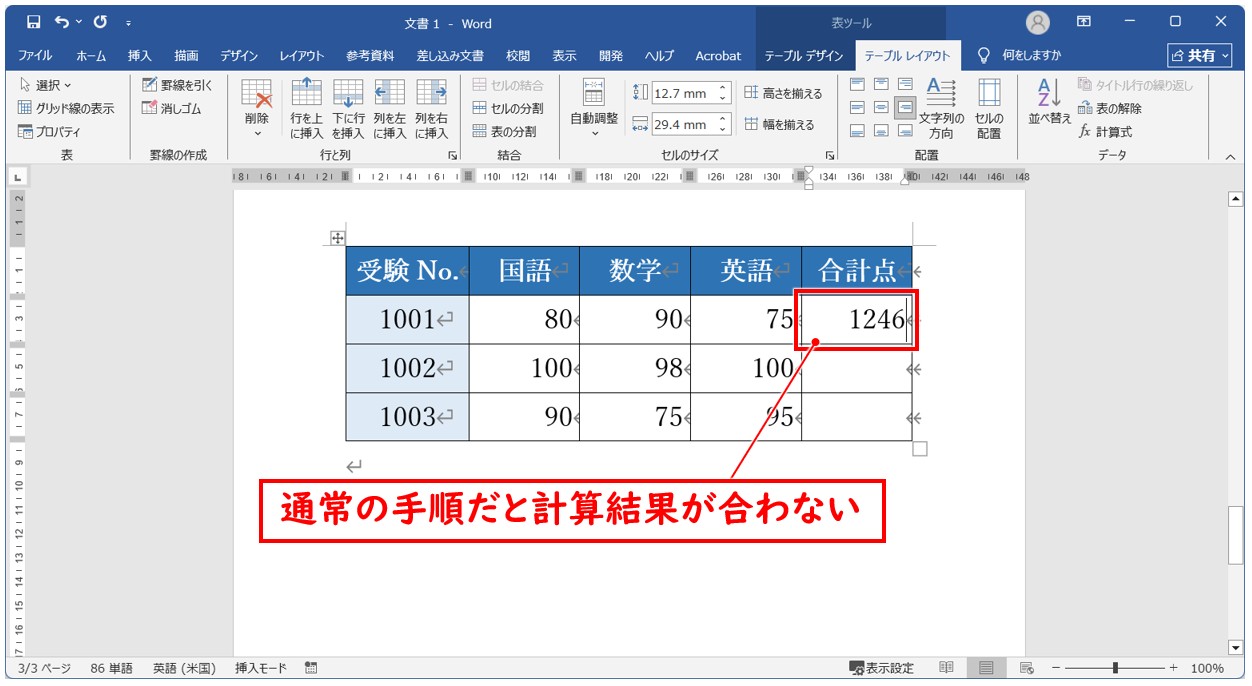The image size is (1252, 686).
Task: Open the 削除 delete dropdown menu
Action: (x=257, y=108)
